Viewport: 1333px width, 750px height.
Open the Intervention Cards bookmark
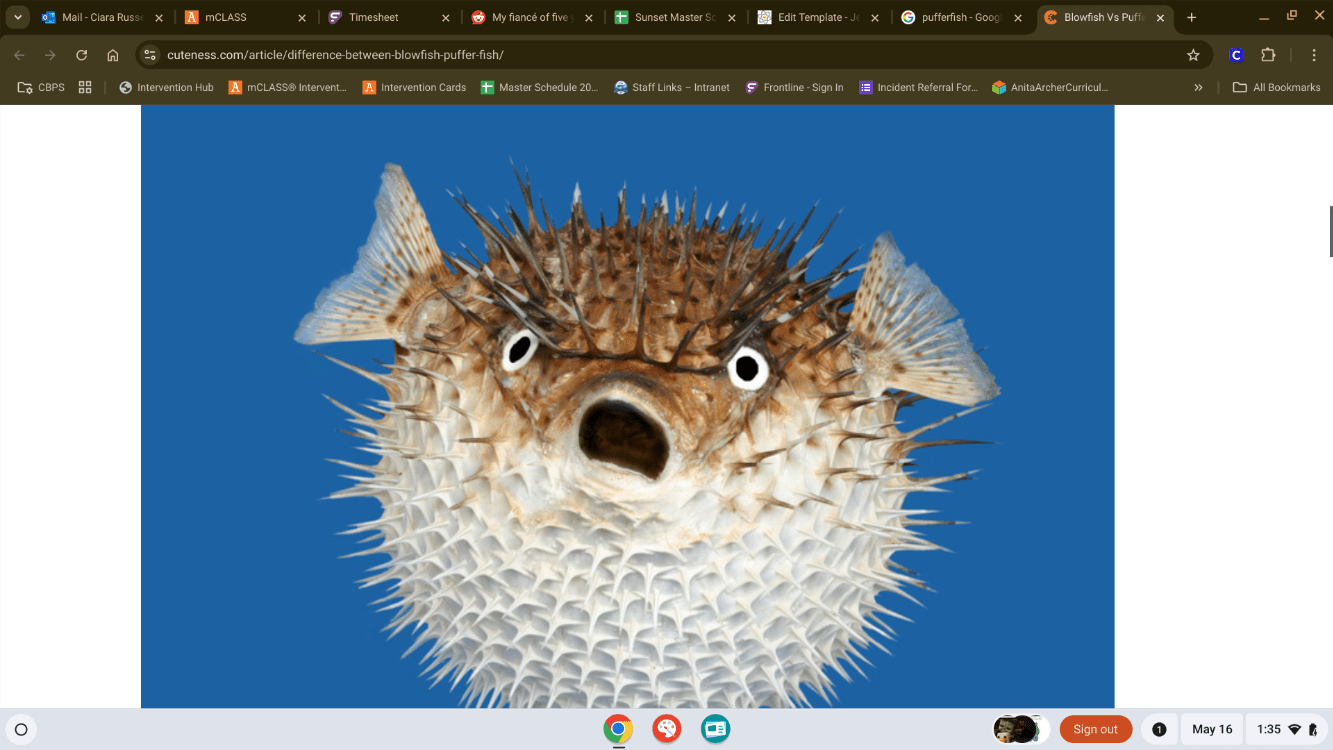[414, 87]
